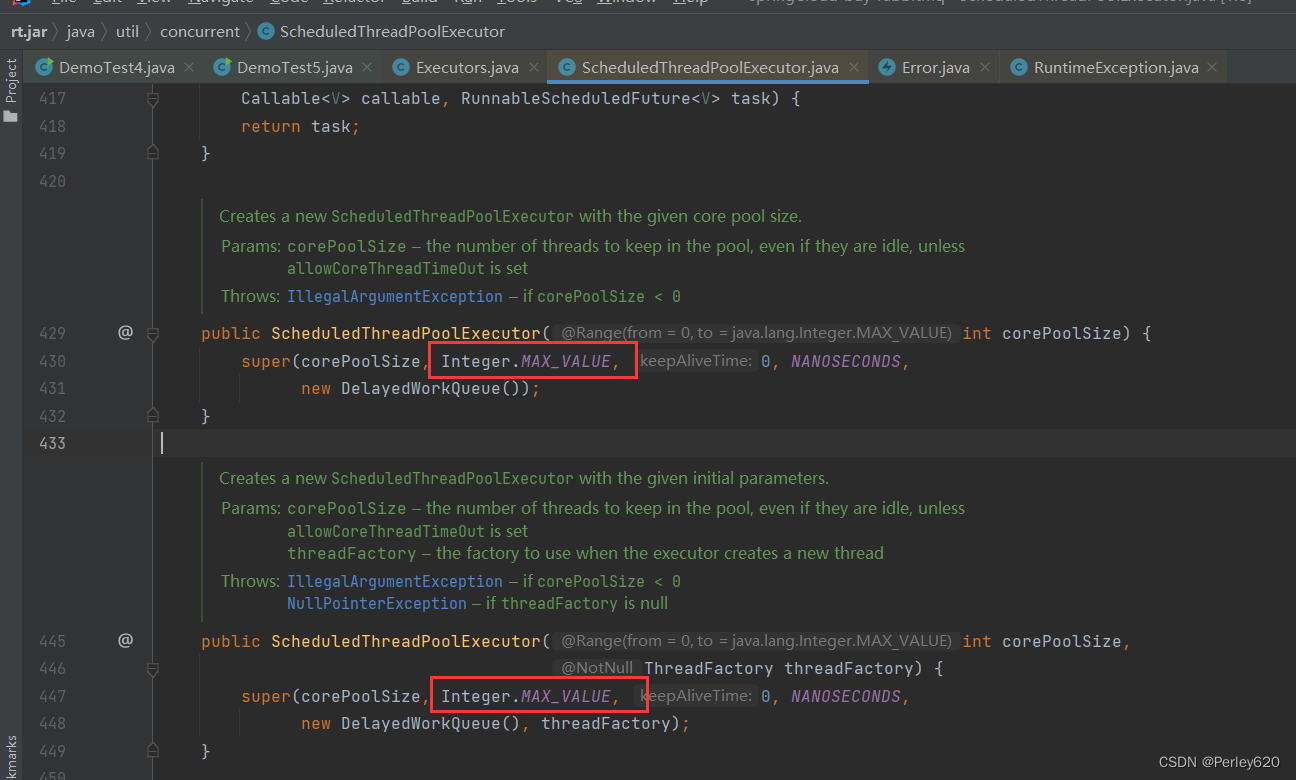Click the ScheduledThreadPoolExecutor class breadcrumb
Screen dimensions: 1296x780
[x=381, y=31]
